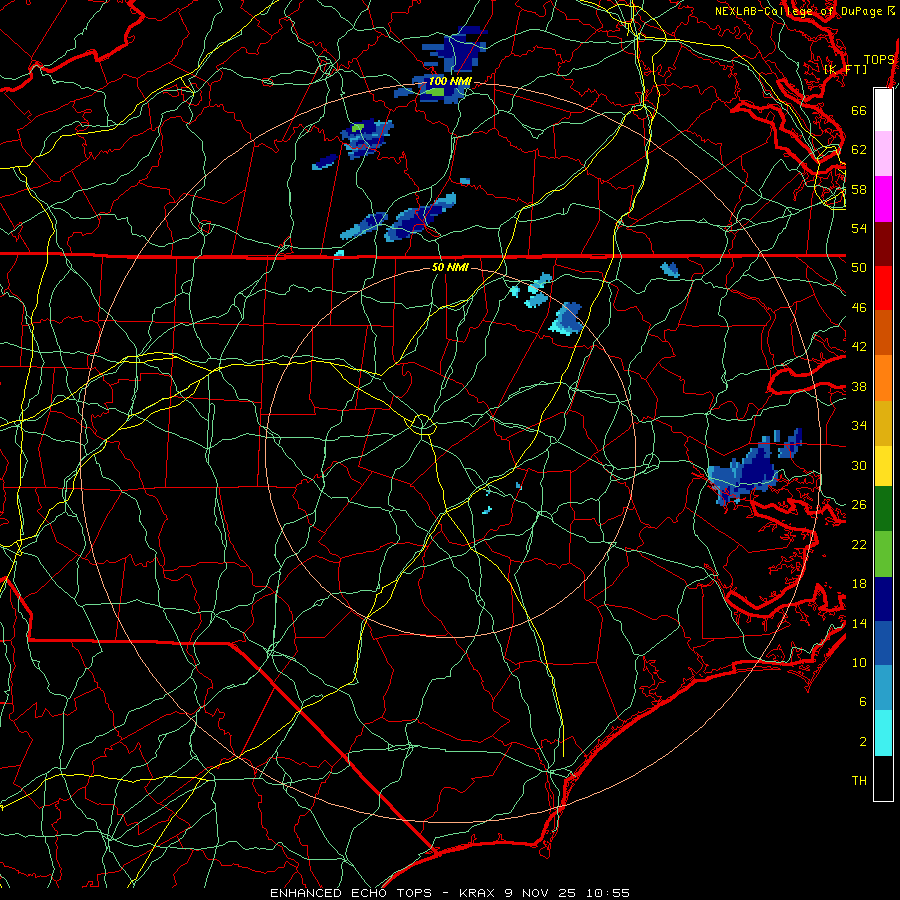900x900 pixels.
Task: Select the bright red legend swatch
Action: tap(883, 288)
